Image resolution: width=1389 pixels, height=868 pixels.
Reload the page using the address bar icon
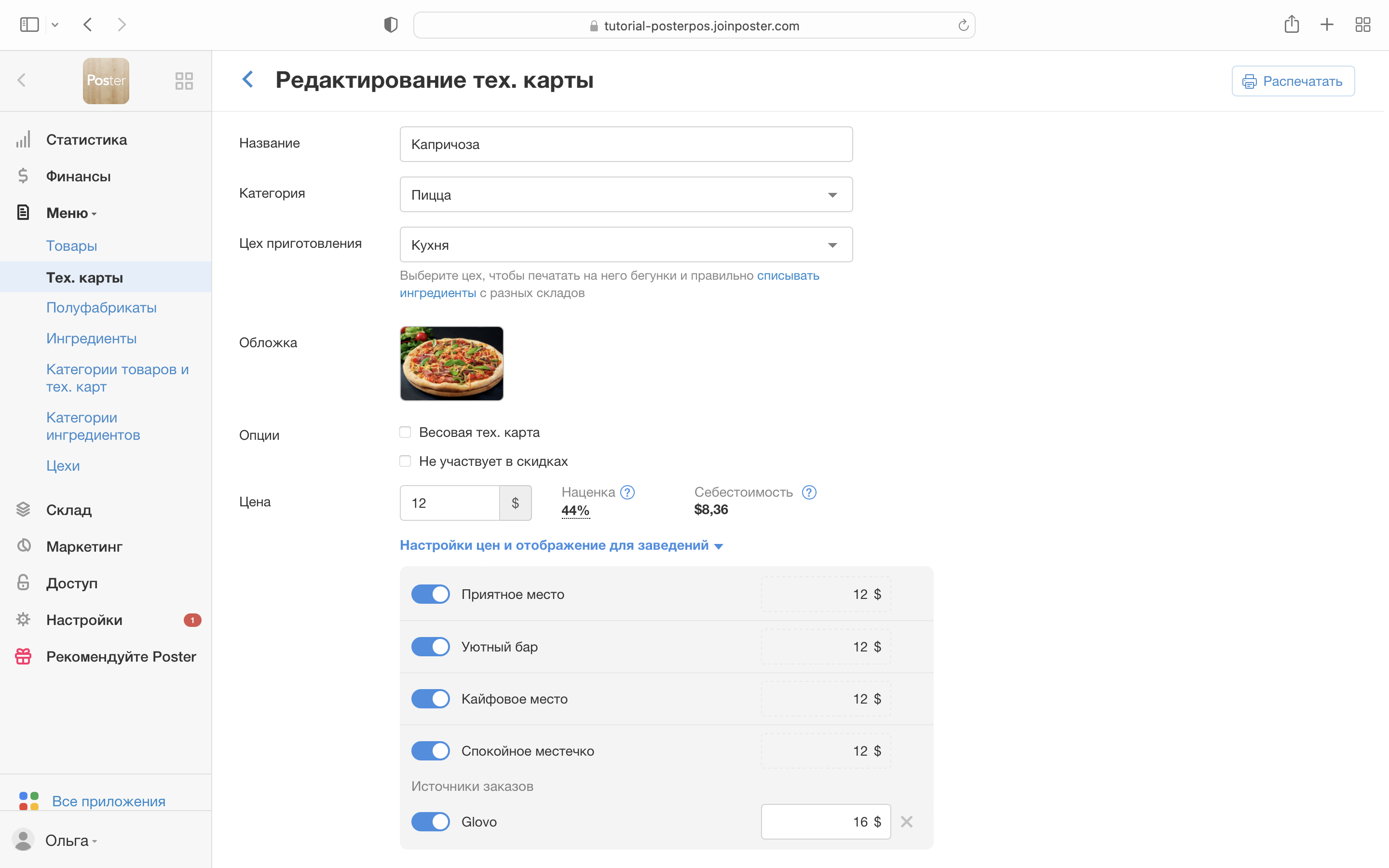coord(963,25)
